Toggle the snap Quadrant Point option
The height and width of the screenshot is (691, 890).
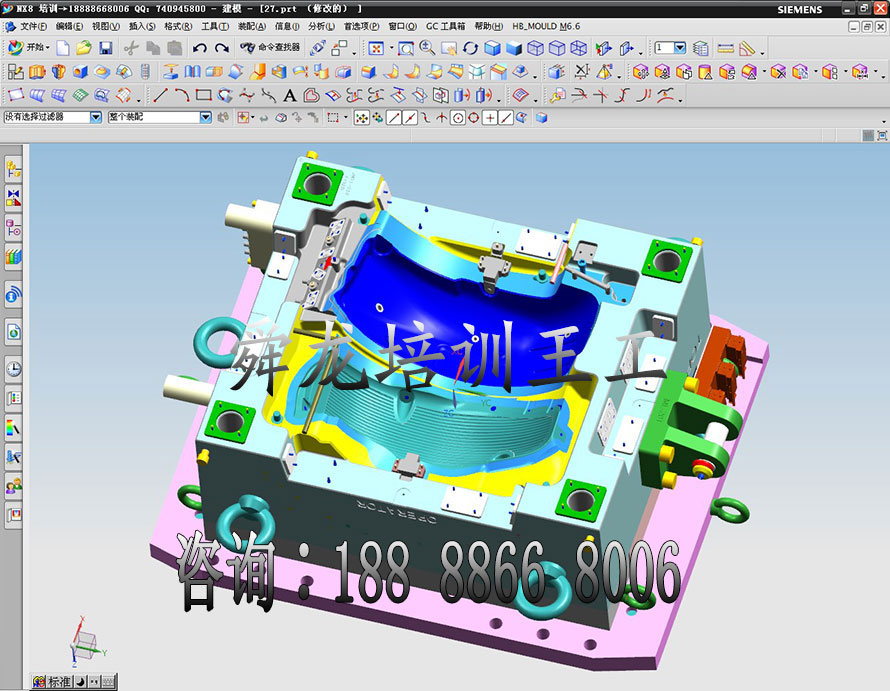click(473, 118)
